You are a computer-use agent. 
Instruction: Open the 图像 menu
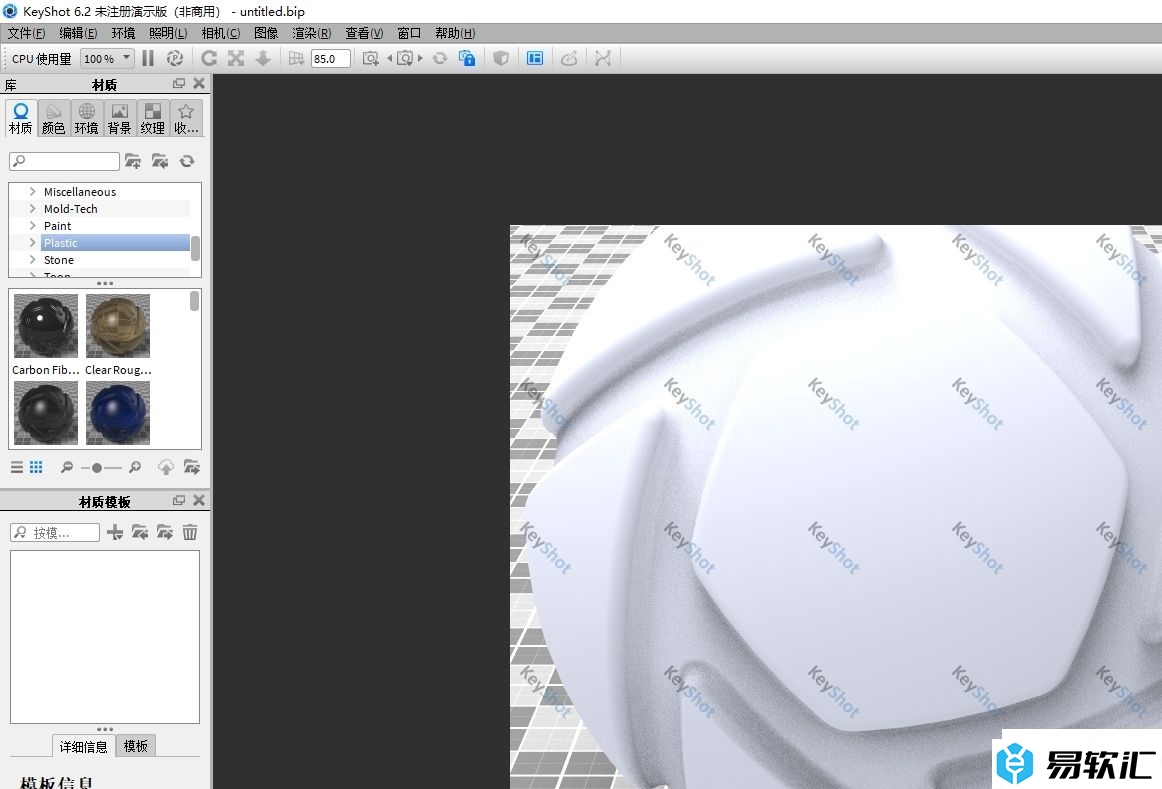click(x=266, y=33)
